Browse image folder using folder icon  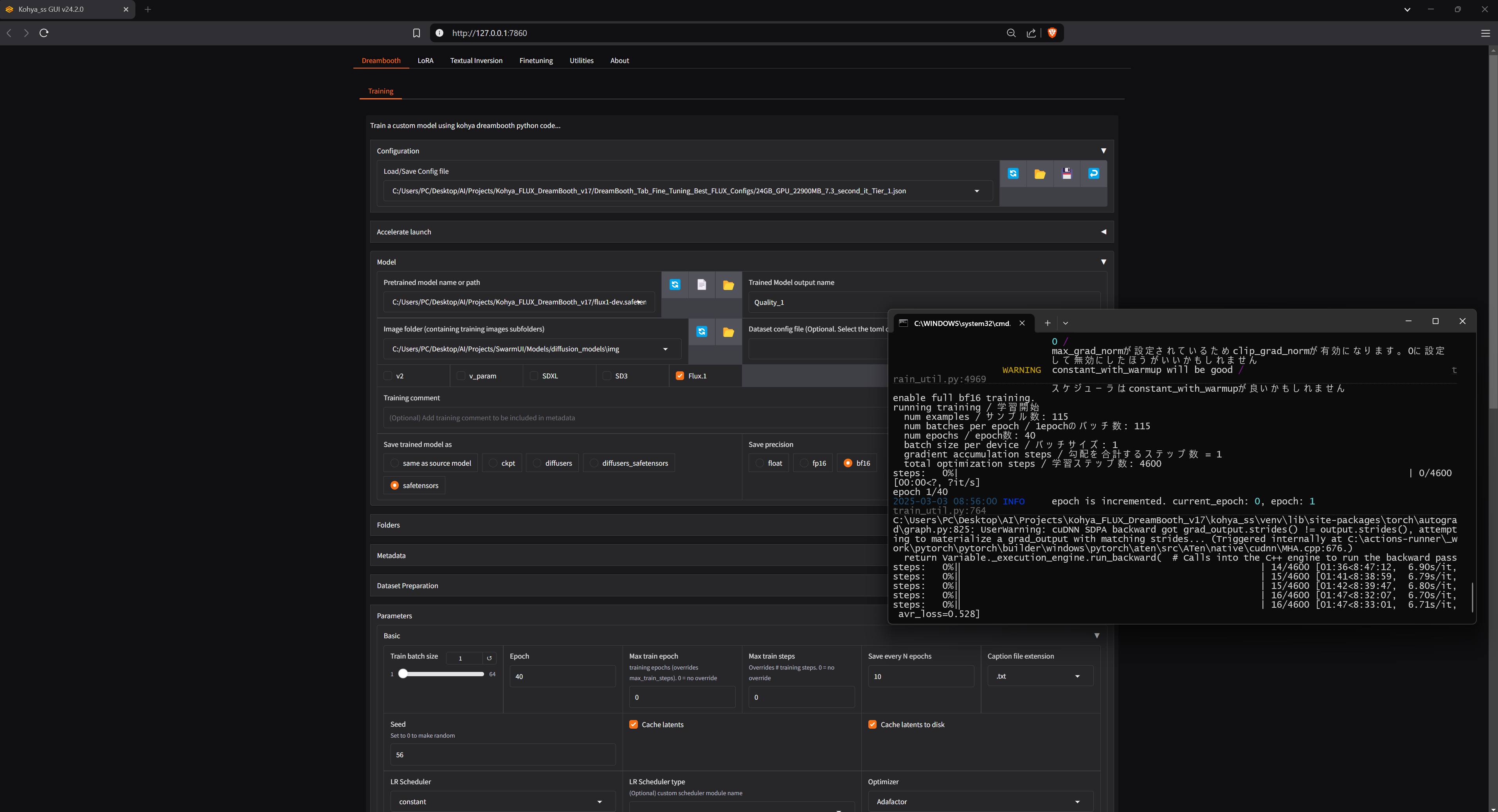coord(728,331)
